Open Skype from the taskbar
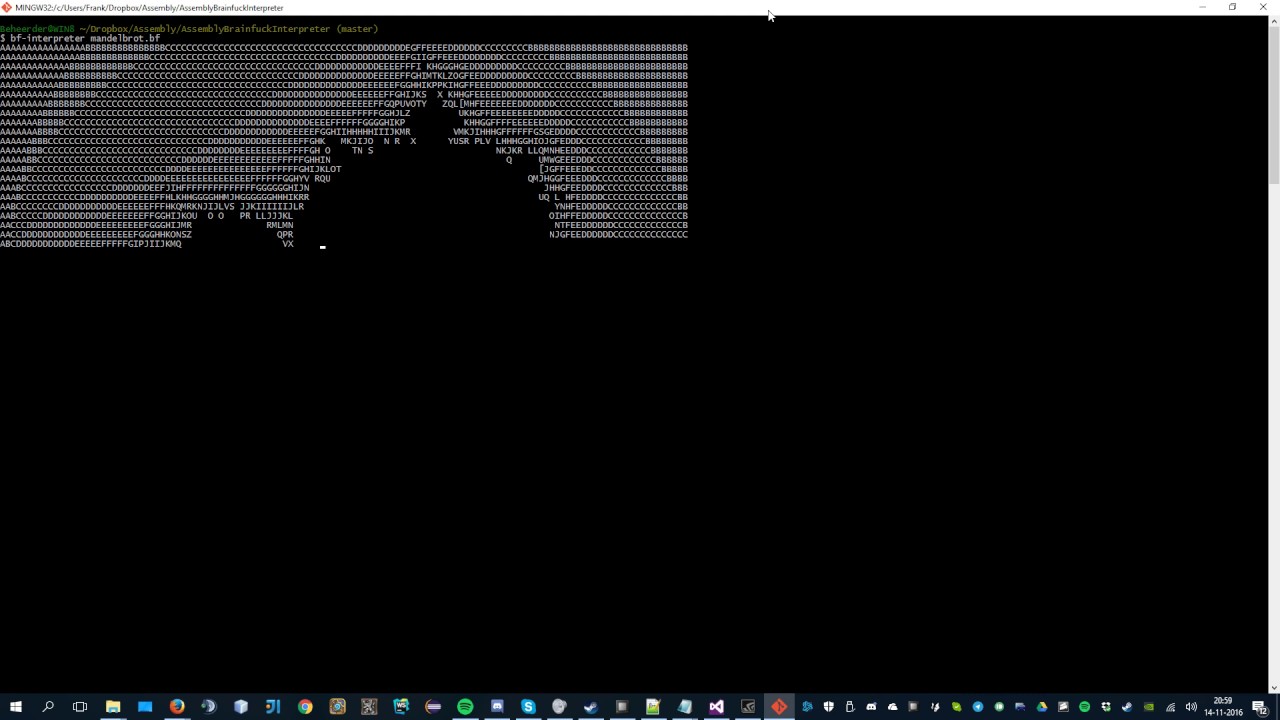 tap(528, 707)
